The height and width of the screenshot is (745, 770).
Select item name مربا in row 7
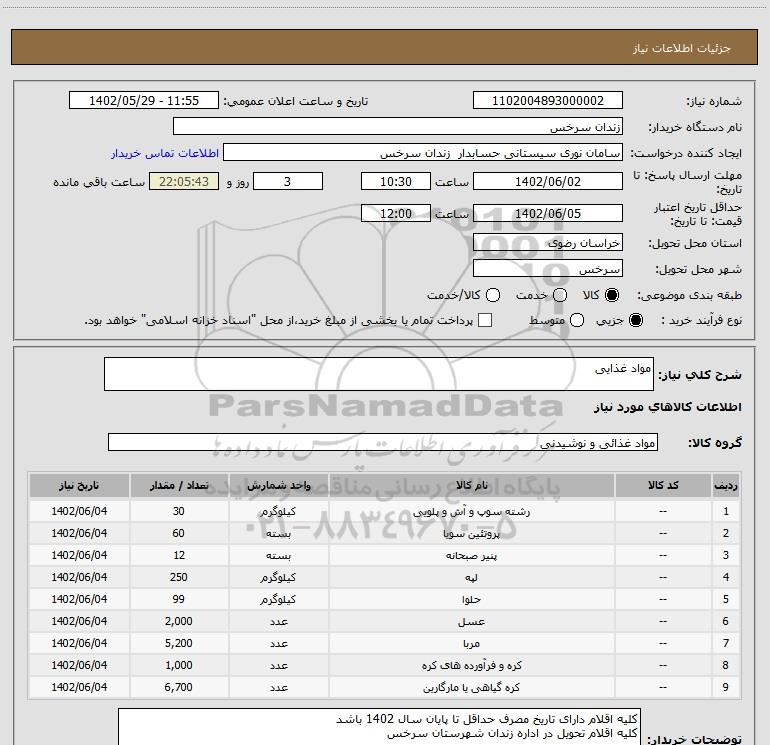tap(471, 643)
